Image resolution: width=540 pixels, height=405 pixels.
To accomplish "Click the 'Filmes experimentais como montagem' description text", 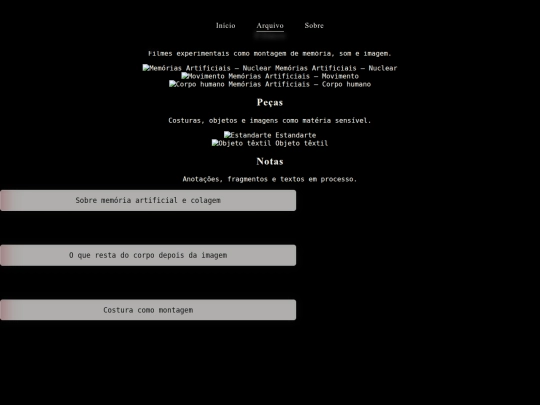I will pos(270,54).
